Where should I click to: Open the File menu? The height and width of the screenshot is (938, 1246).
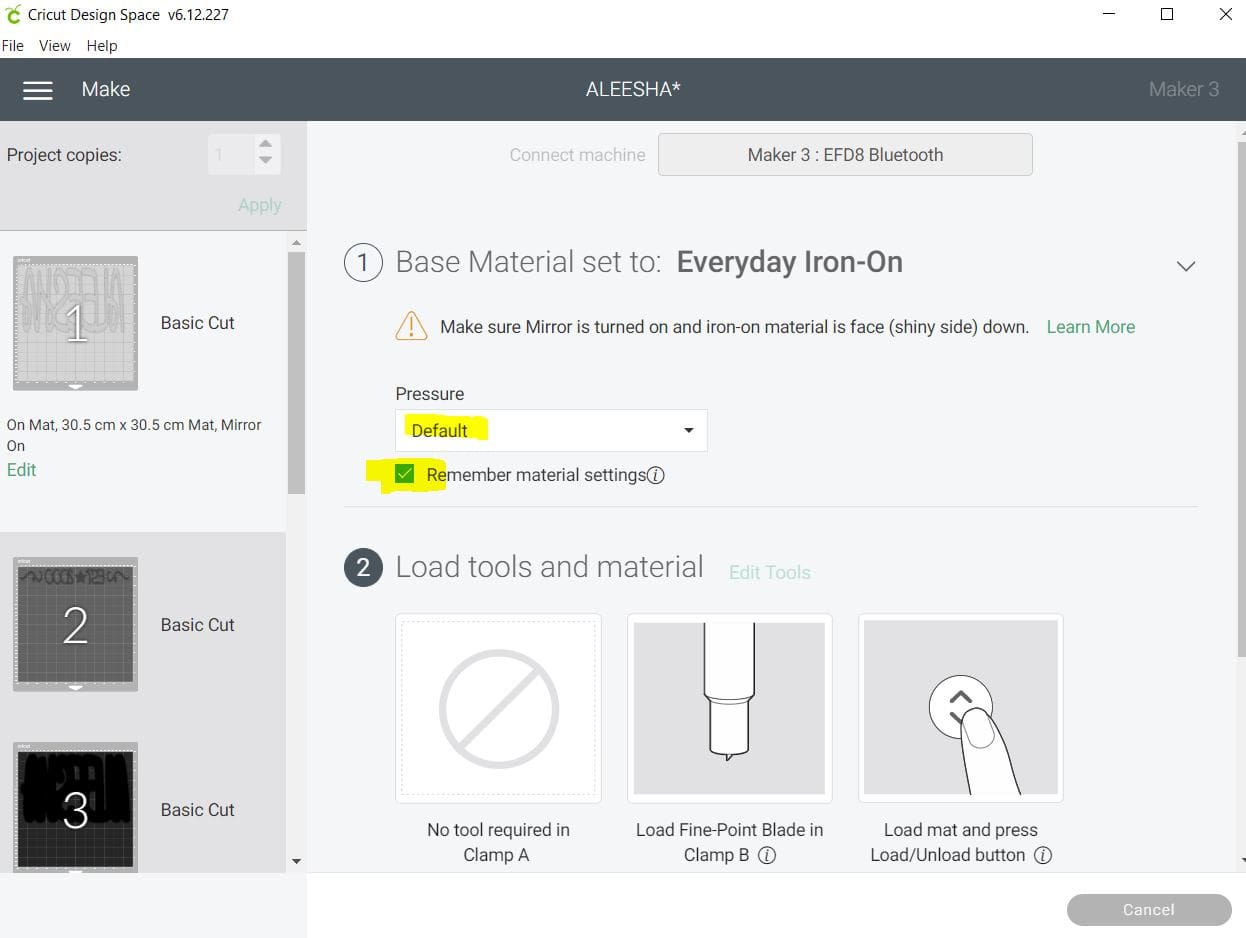tap(13, 46)
